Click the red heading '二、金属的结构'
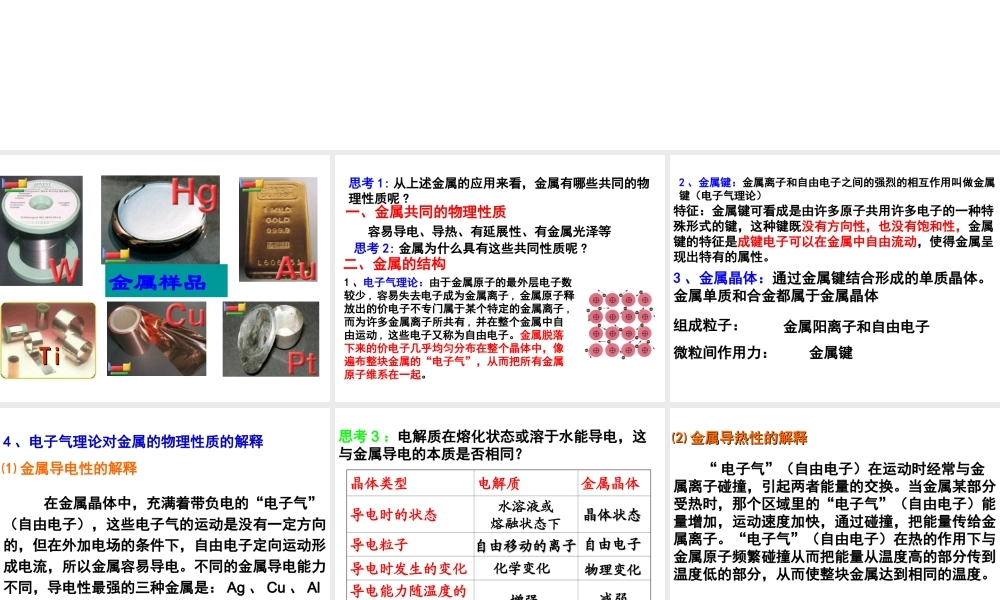1000x600 pixels. 395,264
